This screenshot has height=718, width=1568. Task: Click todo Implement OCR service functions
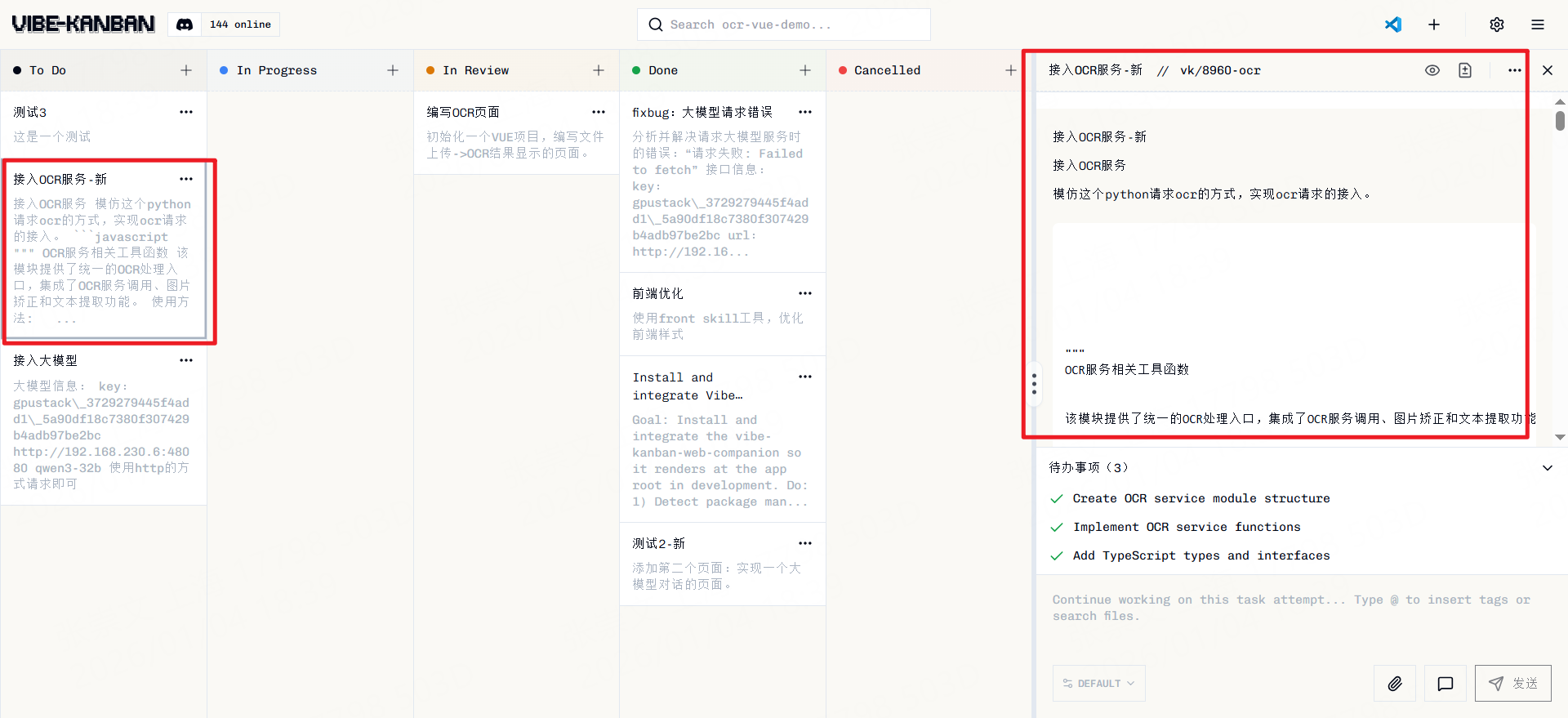tap(1187, 527)
